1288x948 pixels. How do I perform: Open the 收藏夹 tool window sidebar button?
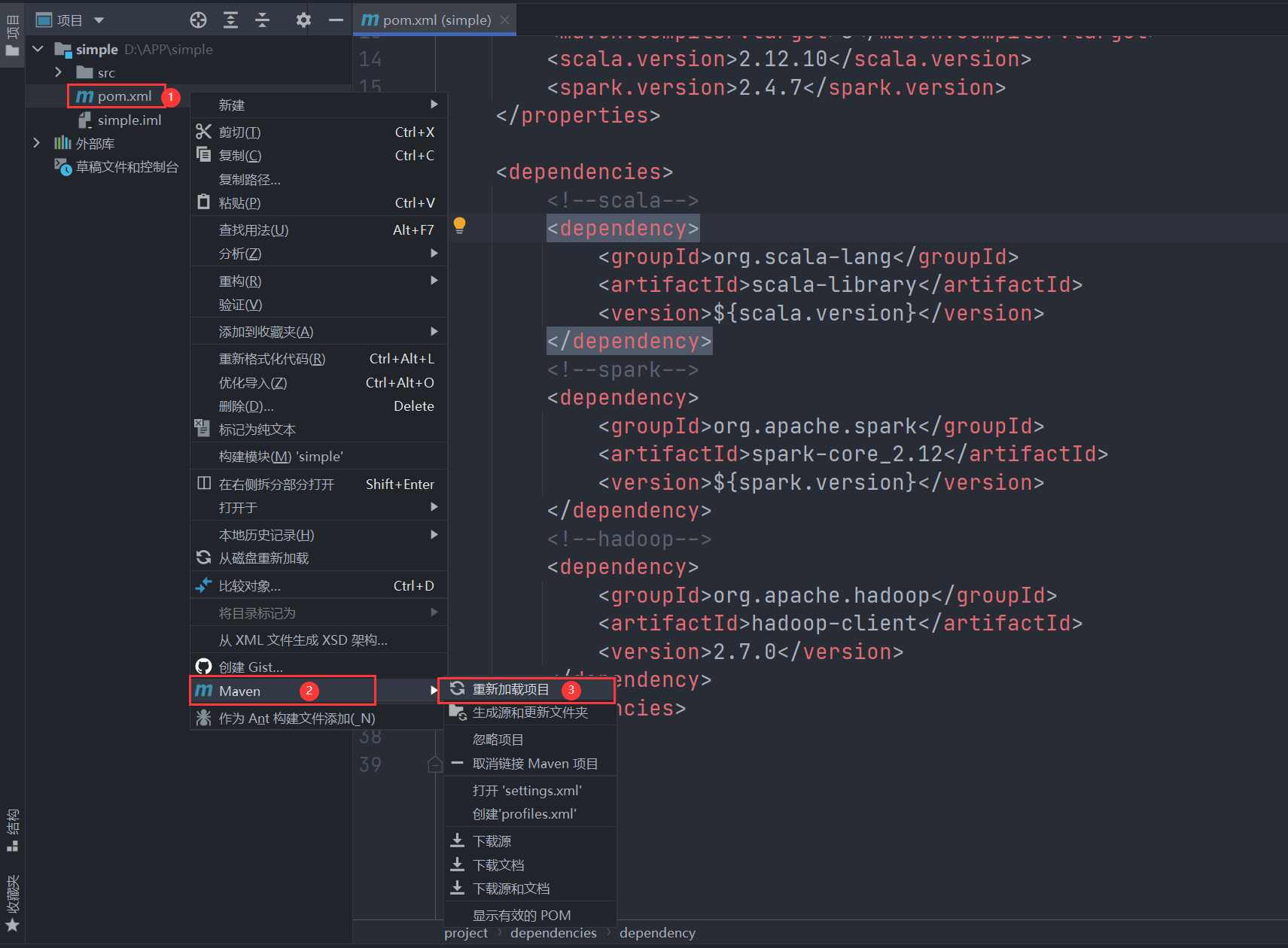tap(13, 903)
